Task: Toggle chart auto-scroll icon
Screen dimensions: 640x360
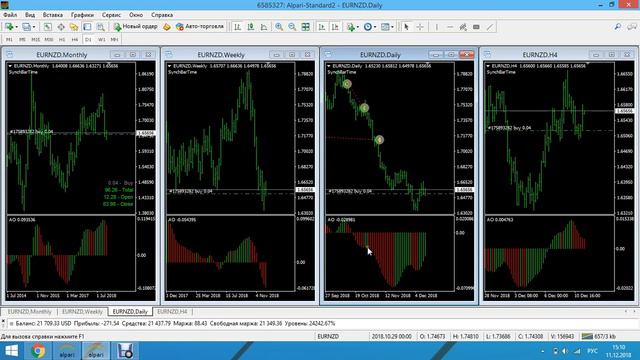Action: (322, 27)
